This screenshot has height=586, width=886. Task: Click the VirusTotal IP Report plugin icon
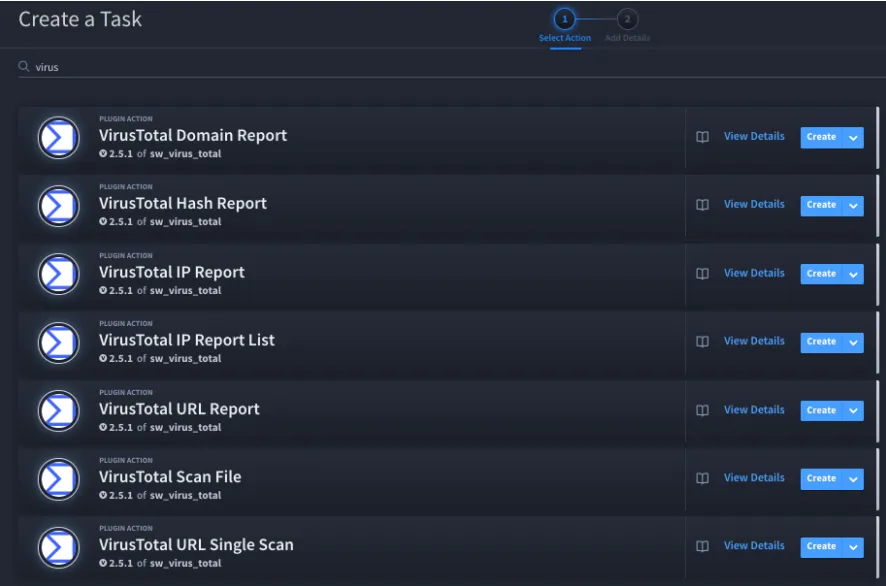click(x=59, y=274)
